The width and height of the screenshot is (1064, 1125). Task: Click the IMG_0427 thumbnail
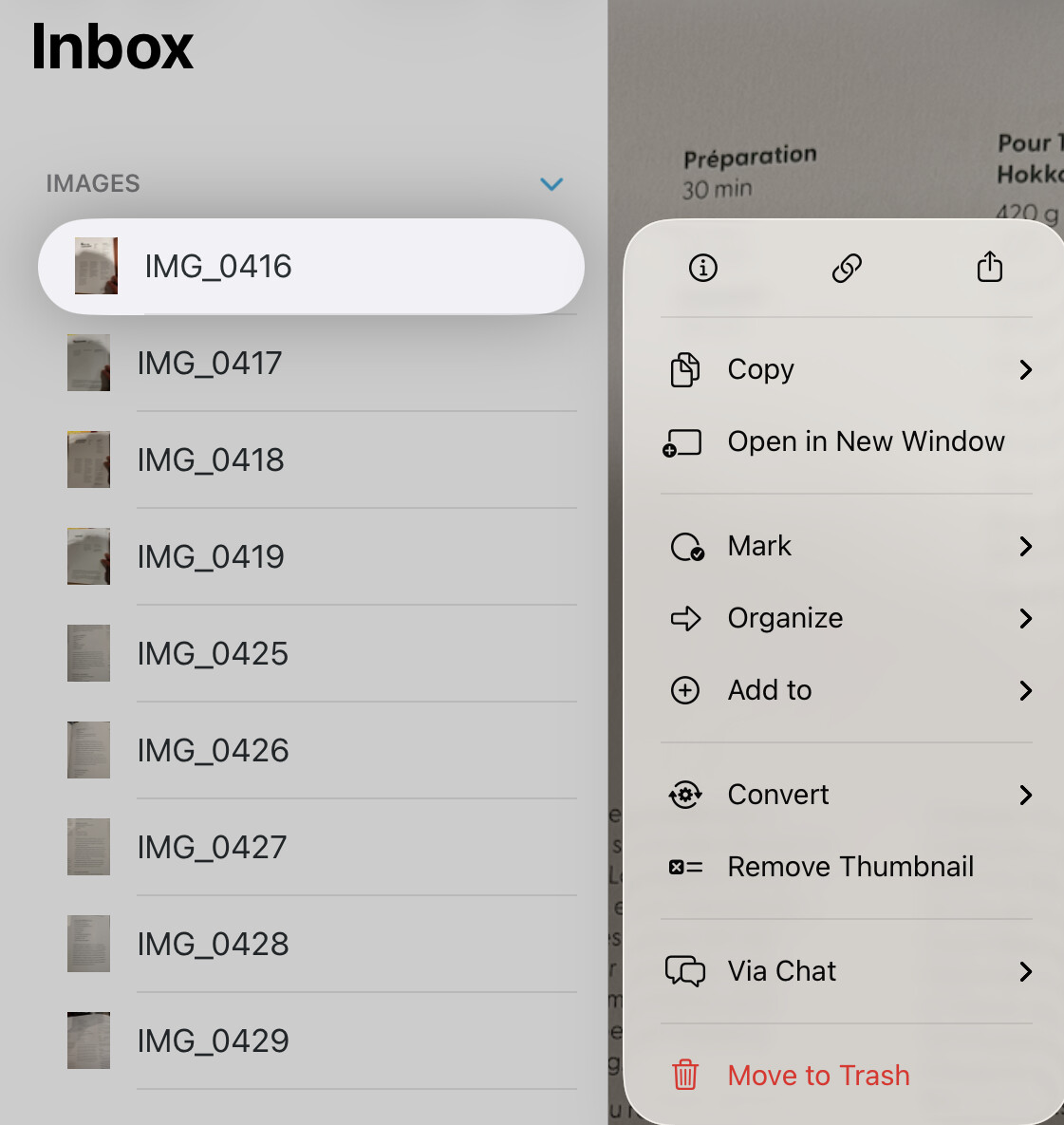click(x=89, y=848)
